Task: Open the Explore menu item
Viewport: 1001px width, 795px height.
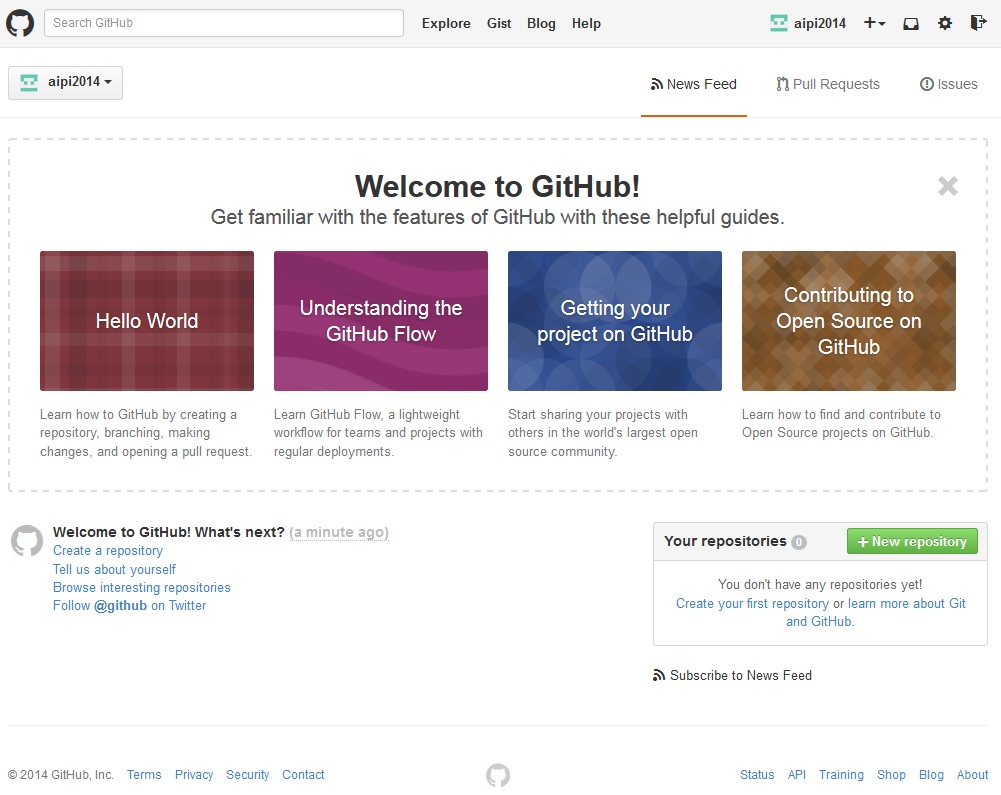Action: click(x=446, y=24)
